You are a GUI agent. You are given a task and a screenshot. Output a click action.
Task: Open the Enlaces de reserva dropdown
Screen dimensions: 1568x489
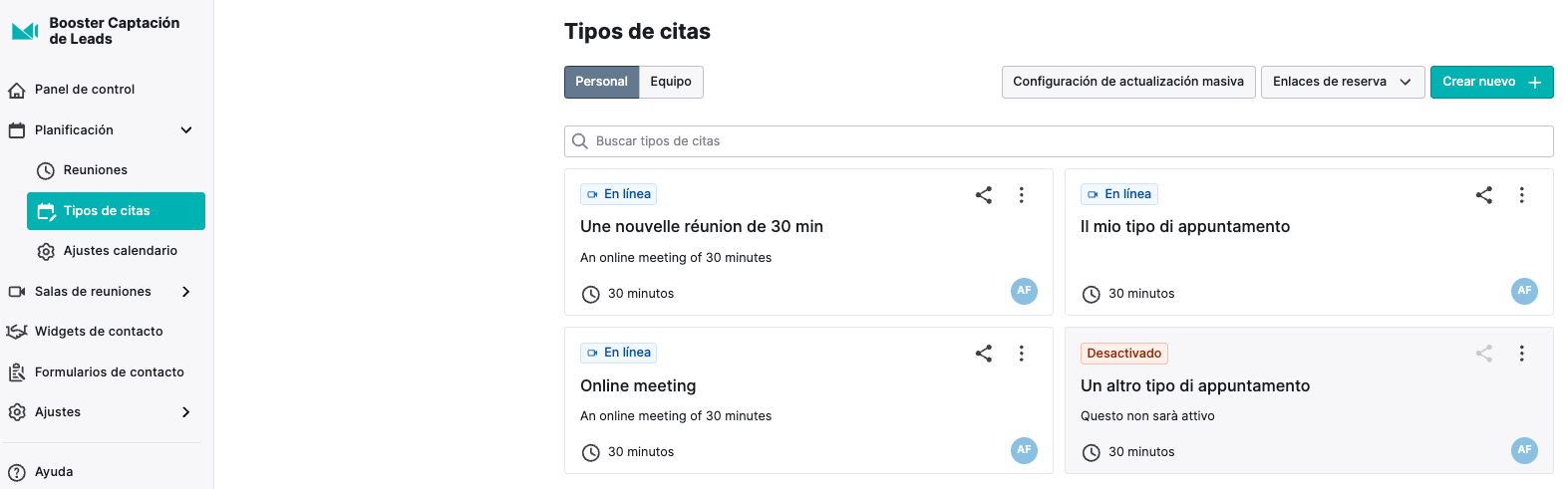pos(1343,82)
